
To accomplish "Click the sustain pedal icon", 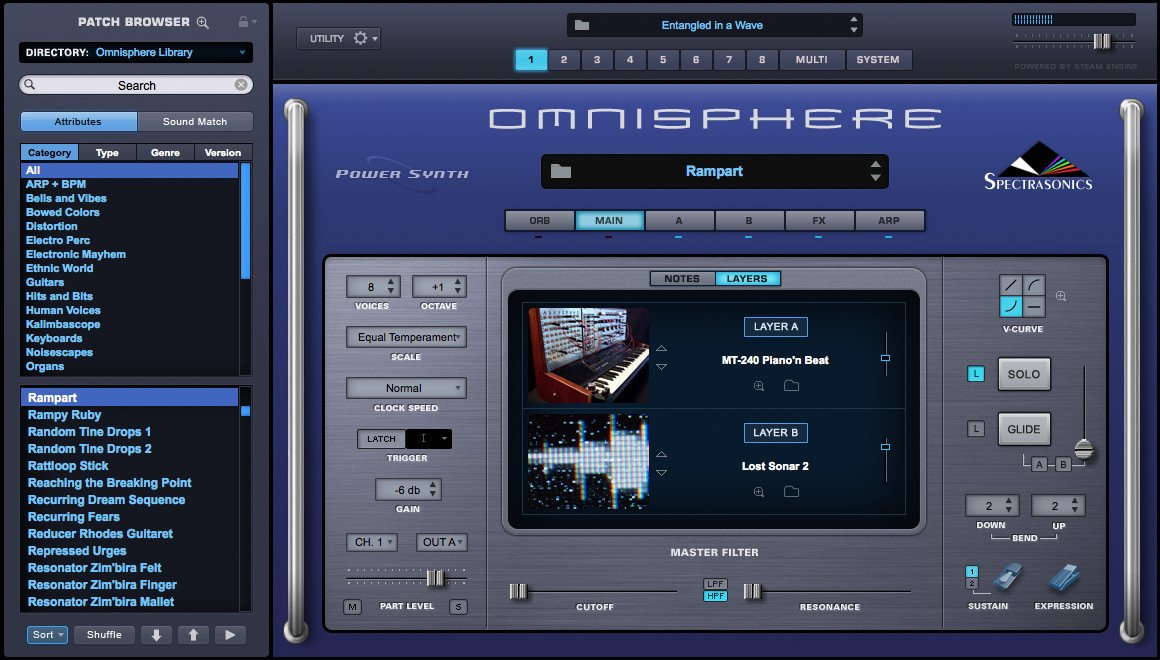I will [1008, 578].
